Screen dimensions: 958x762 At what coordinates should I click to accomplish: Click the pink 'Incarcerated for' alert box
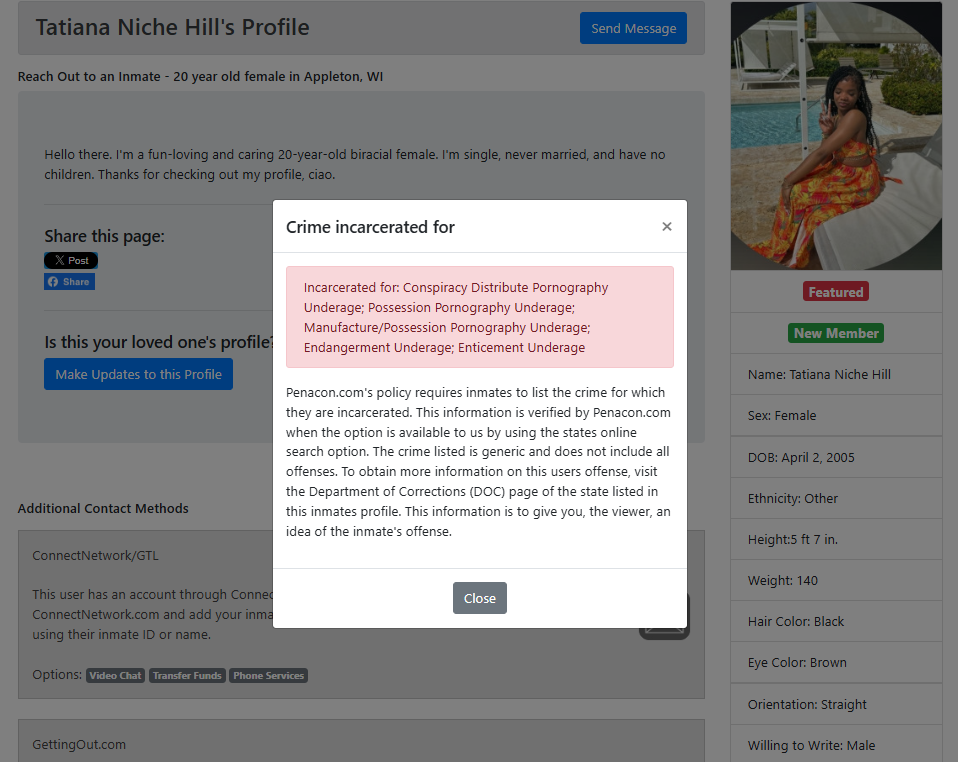click(480, 317)
